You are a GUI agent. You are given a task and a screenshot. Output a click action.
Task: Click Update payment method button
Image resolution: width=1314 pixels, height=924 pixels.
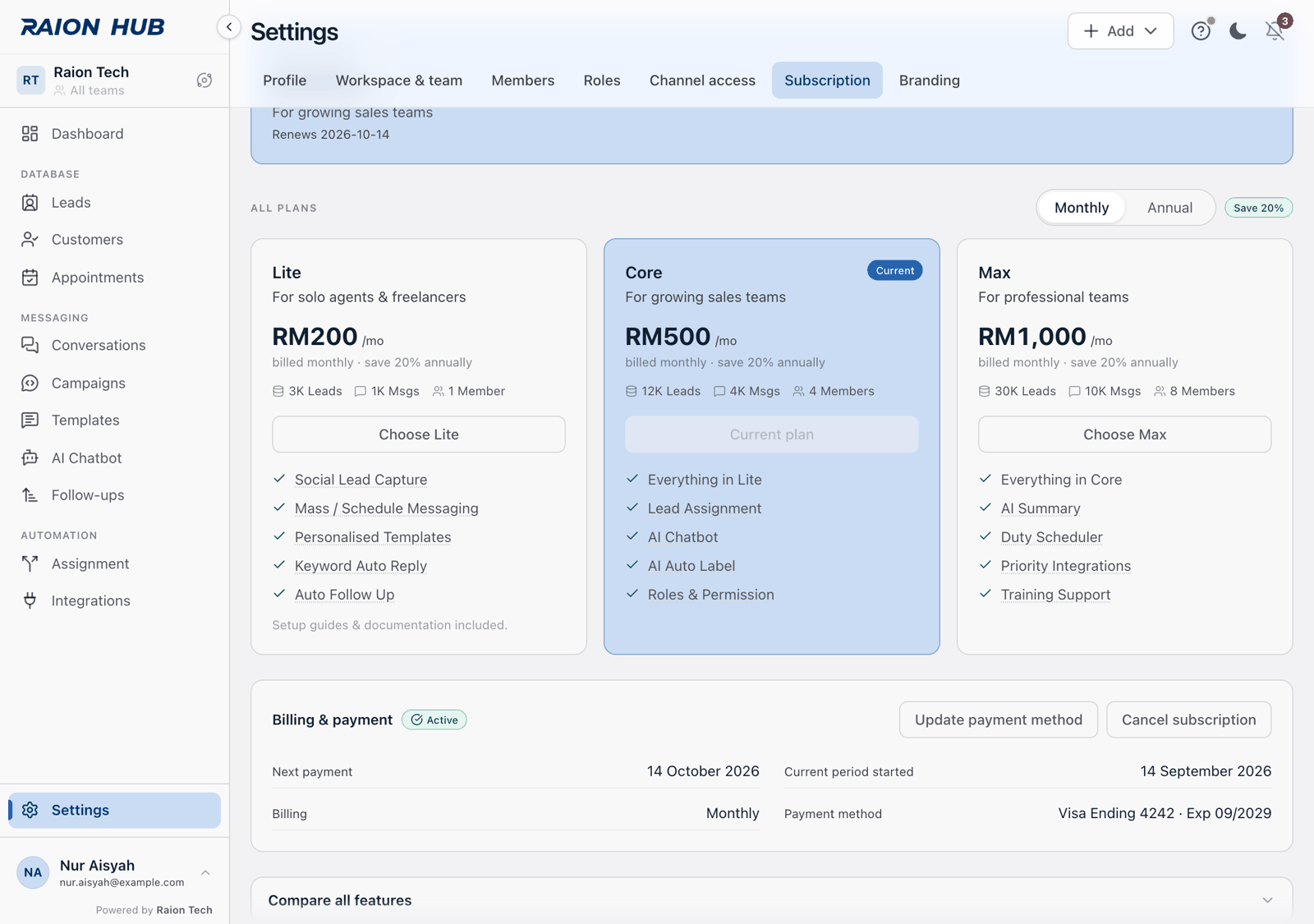998,719
